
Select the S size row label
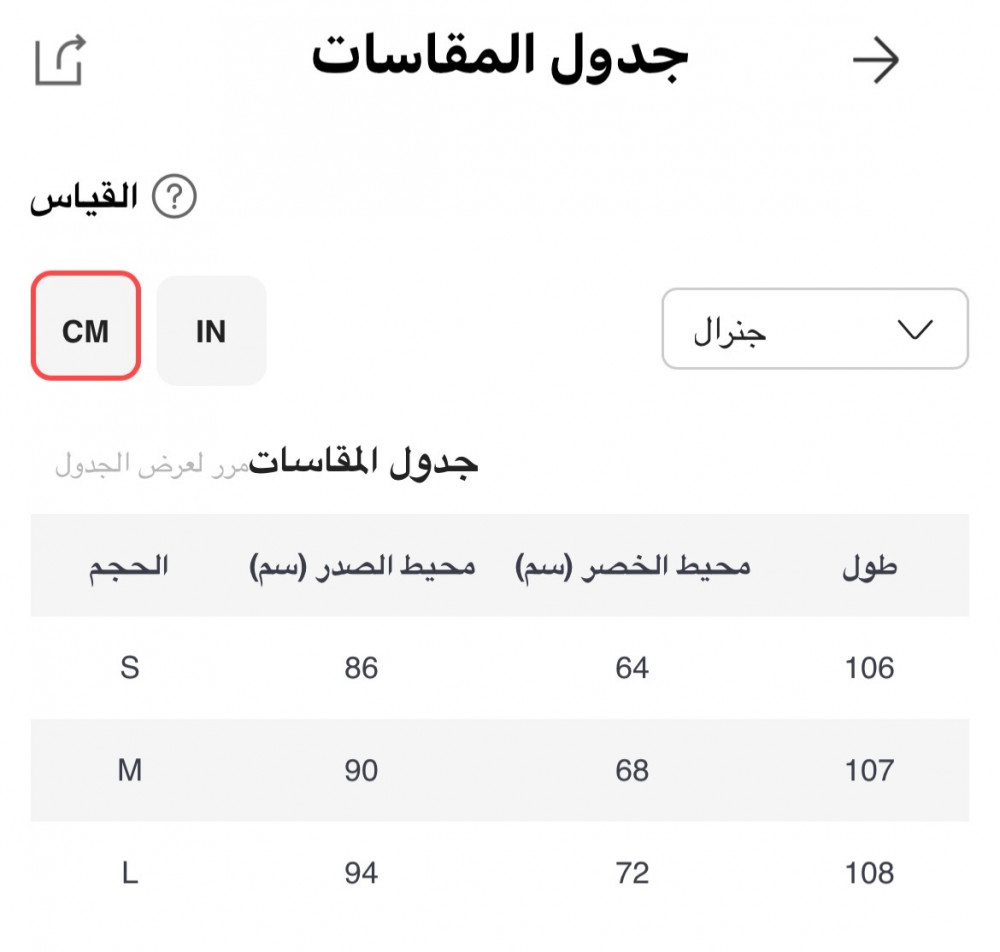click(129, 667)
